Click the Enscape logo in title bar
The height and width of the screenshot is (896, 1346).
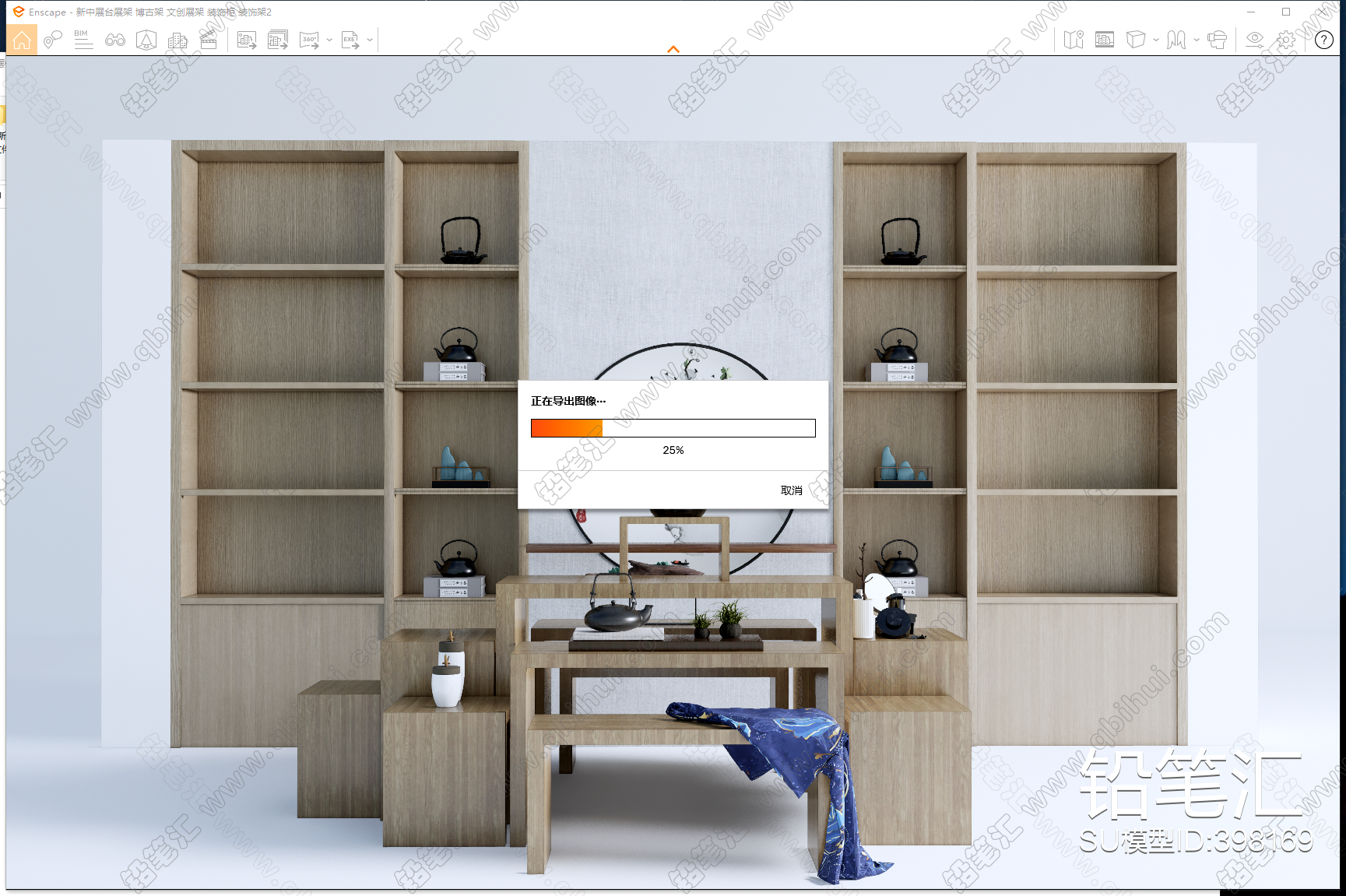(x=19, y=12)
